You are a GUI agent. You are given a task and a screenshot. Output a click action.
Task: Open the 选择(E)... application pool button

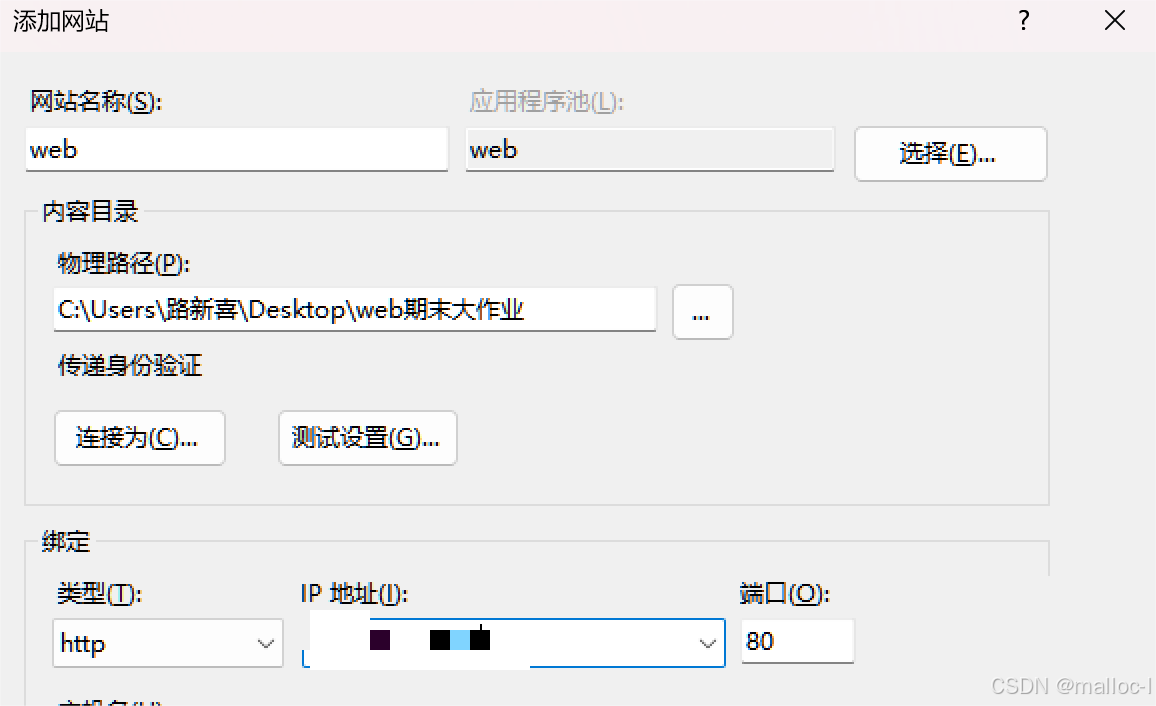tap(950, 153)
